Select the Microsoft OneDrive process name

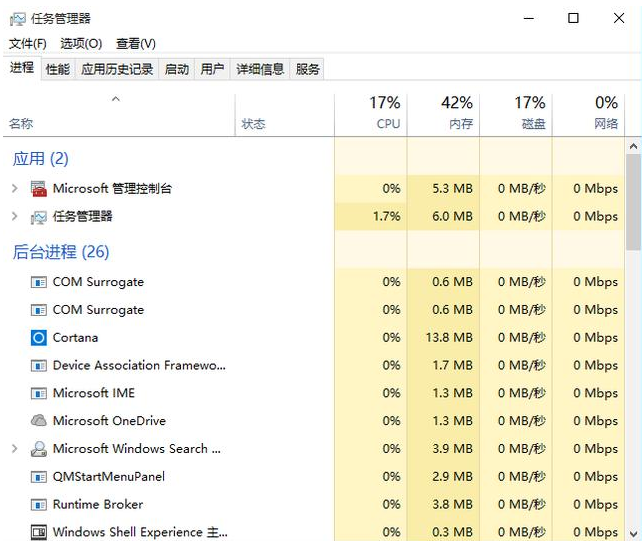click(109, 421)
